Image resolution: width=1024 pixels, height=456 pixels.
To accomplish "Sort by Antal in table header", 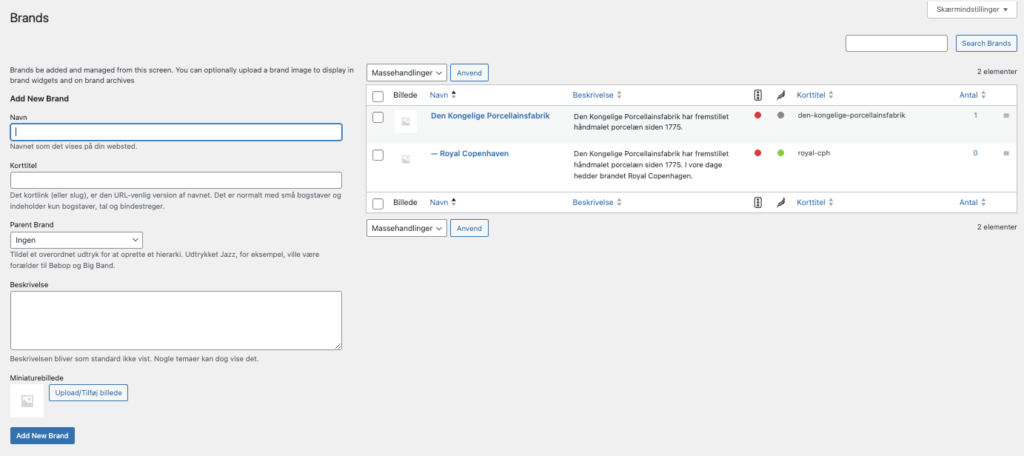I will pos(972,95).
